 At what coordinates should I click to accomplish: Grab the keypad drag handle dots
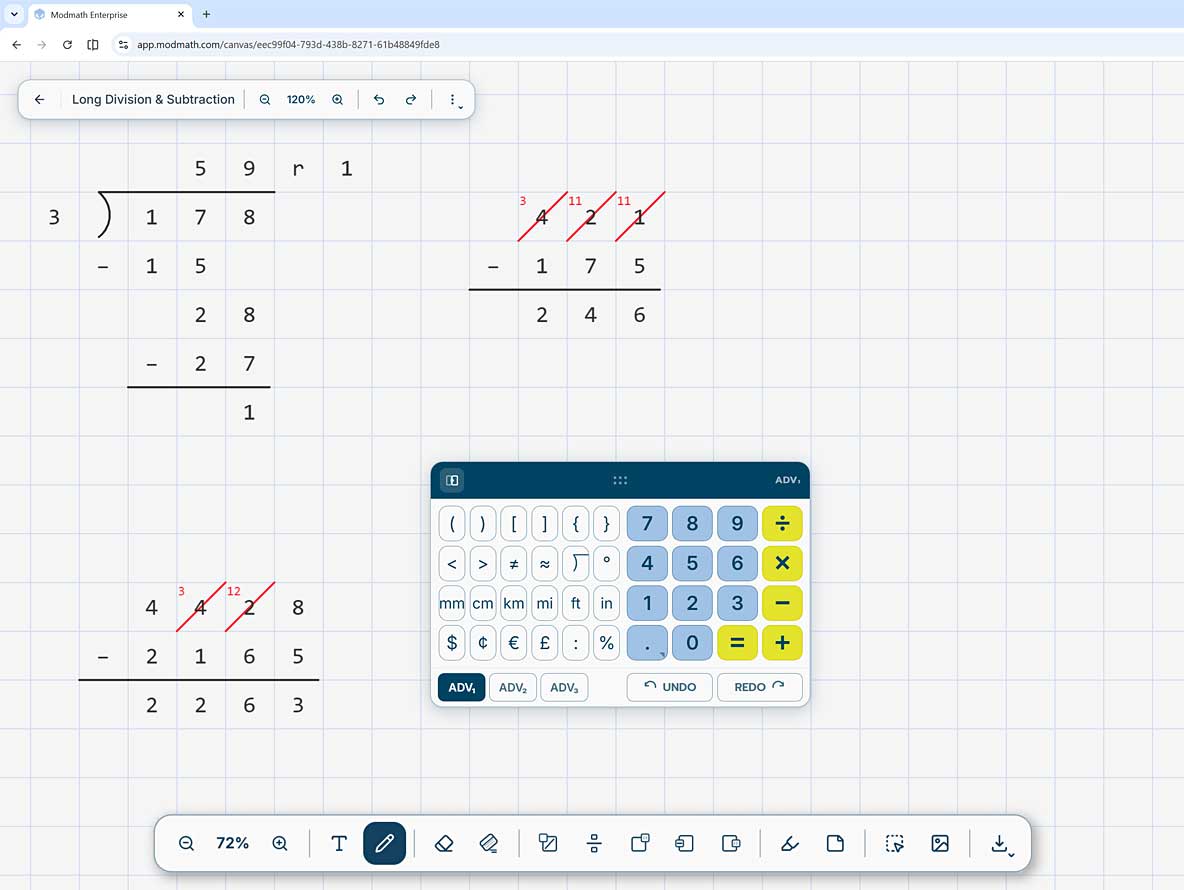pyautogui.click(x=620, y=480)
